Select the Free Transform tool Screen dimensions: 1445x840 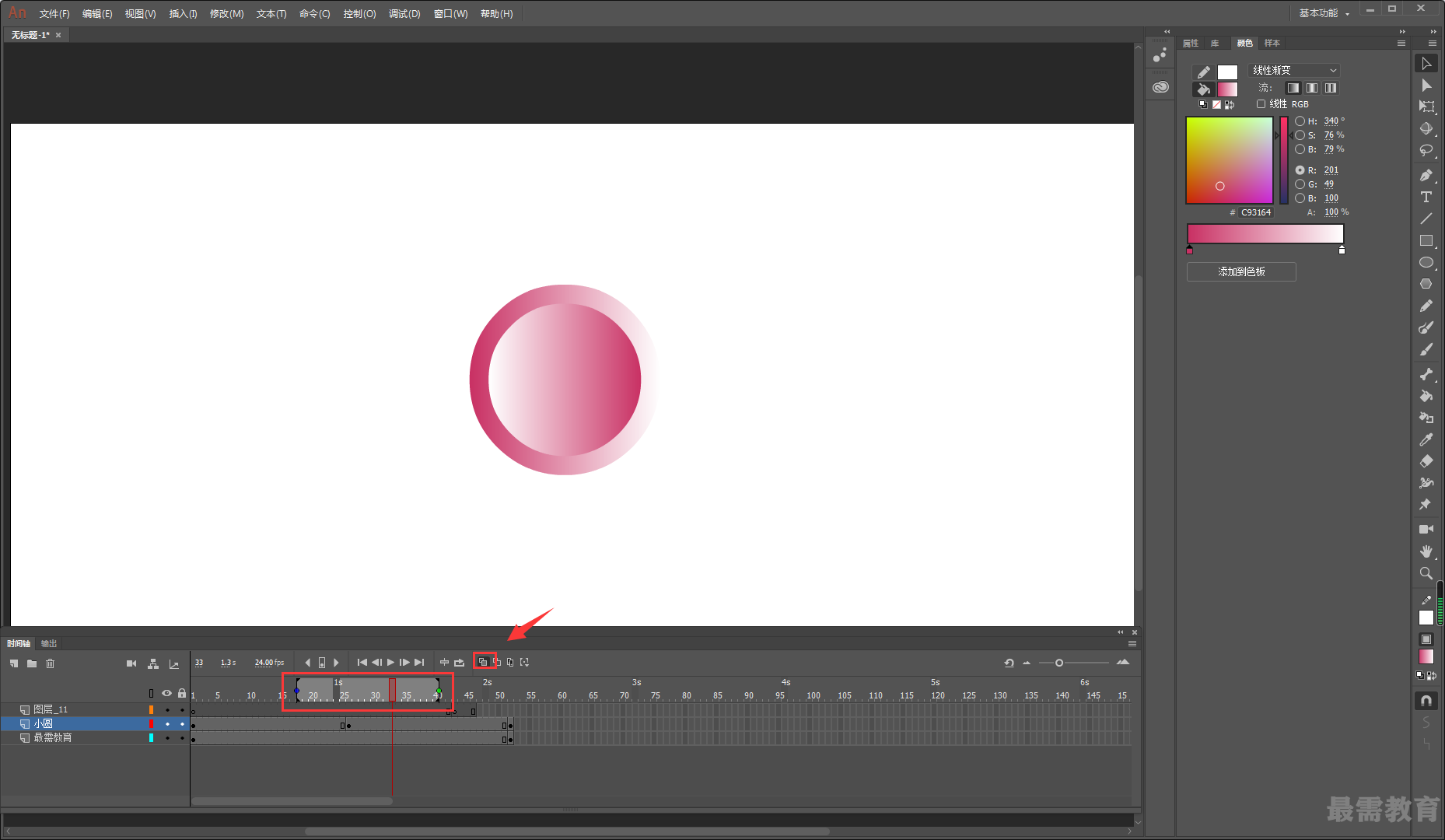coord(1426,107)
